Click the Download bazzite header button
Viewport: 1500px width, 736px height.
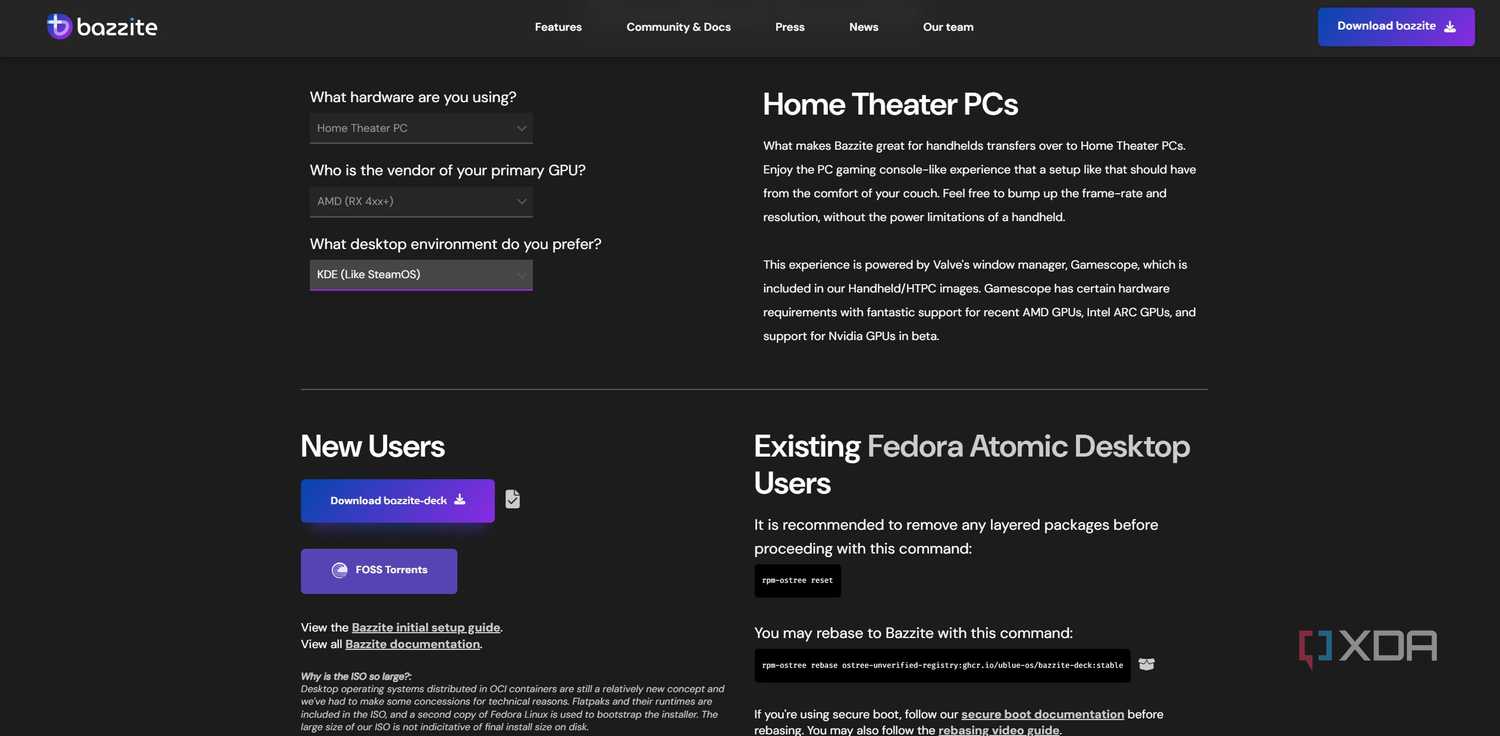(x=1396, y=27)
